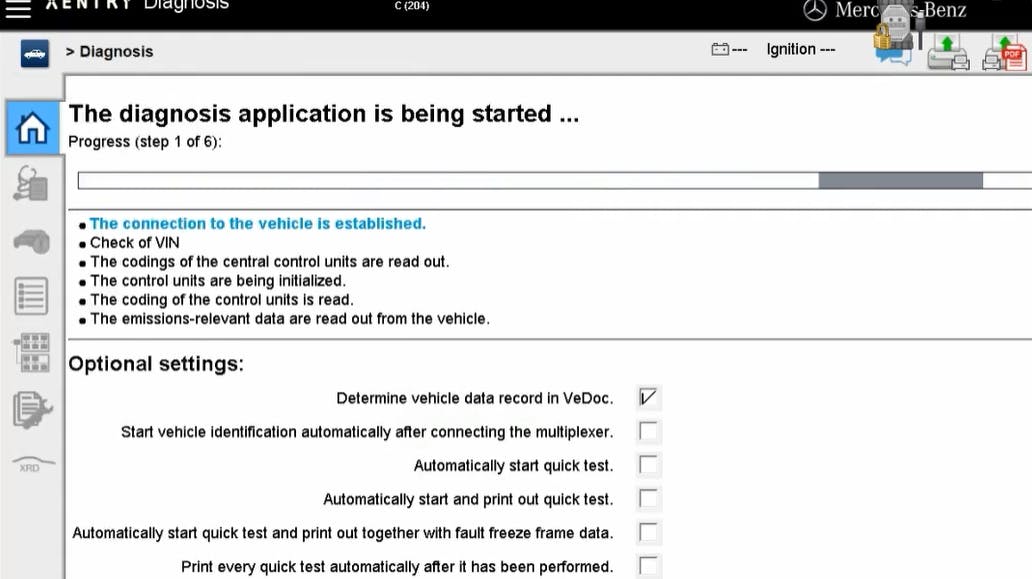Open the list view icon in sidebar
The height and width of the screenshot is (579, 1032).
[31, 295]
